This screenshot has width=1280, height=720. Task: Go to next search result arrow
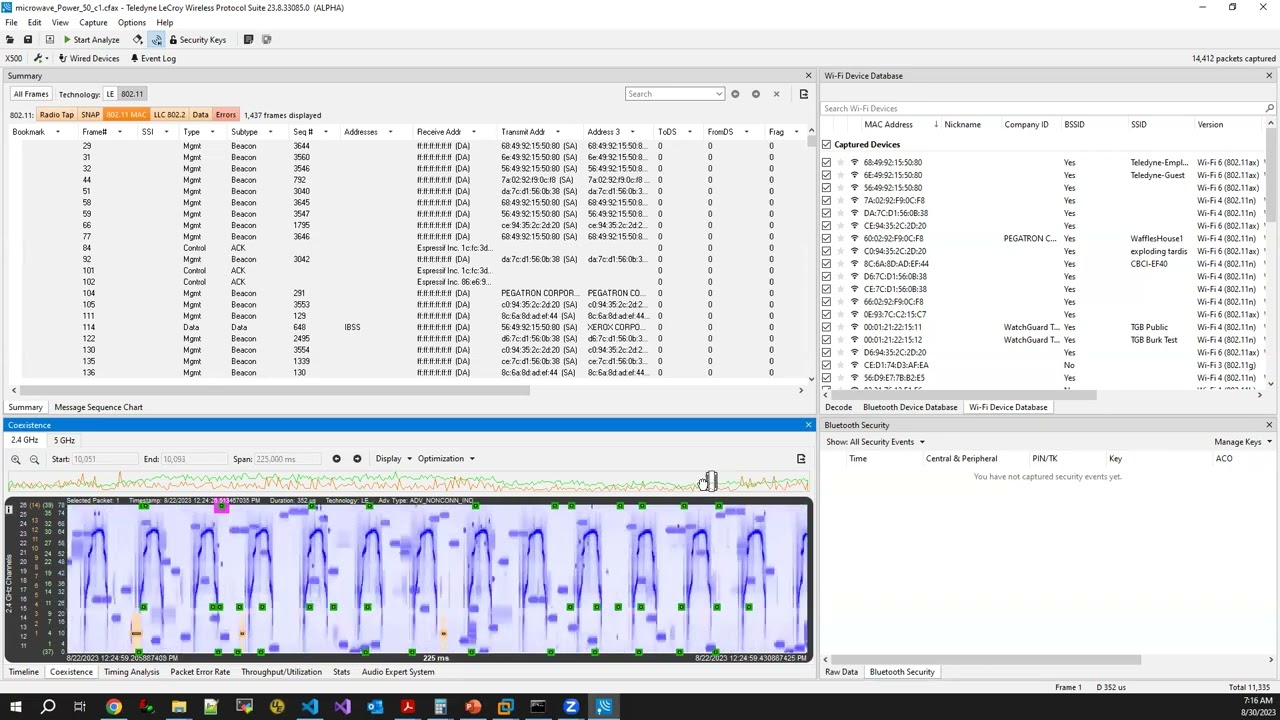(756, 94)
